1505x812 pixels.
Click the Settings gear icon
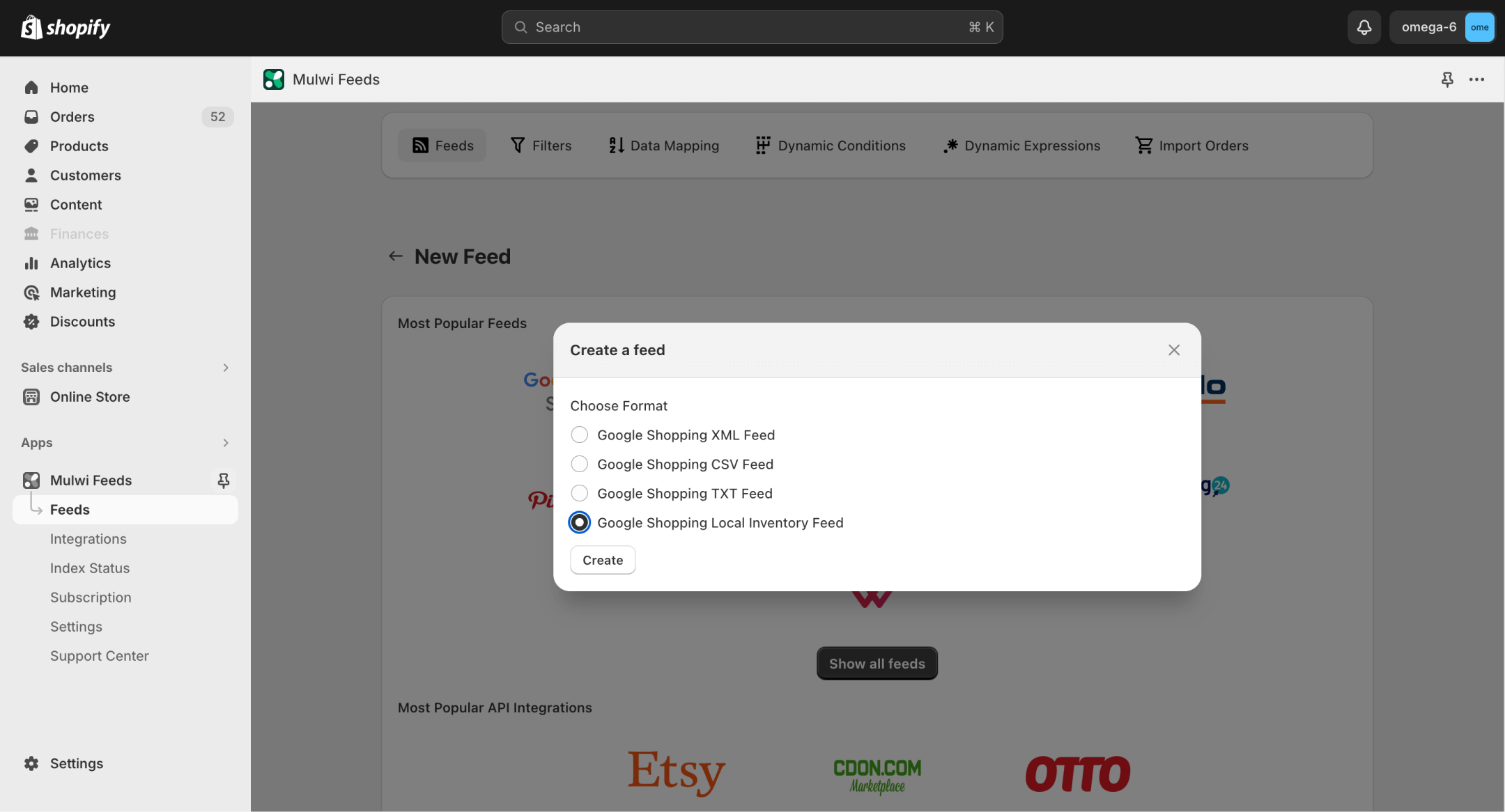click(31, 763)
